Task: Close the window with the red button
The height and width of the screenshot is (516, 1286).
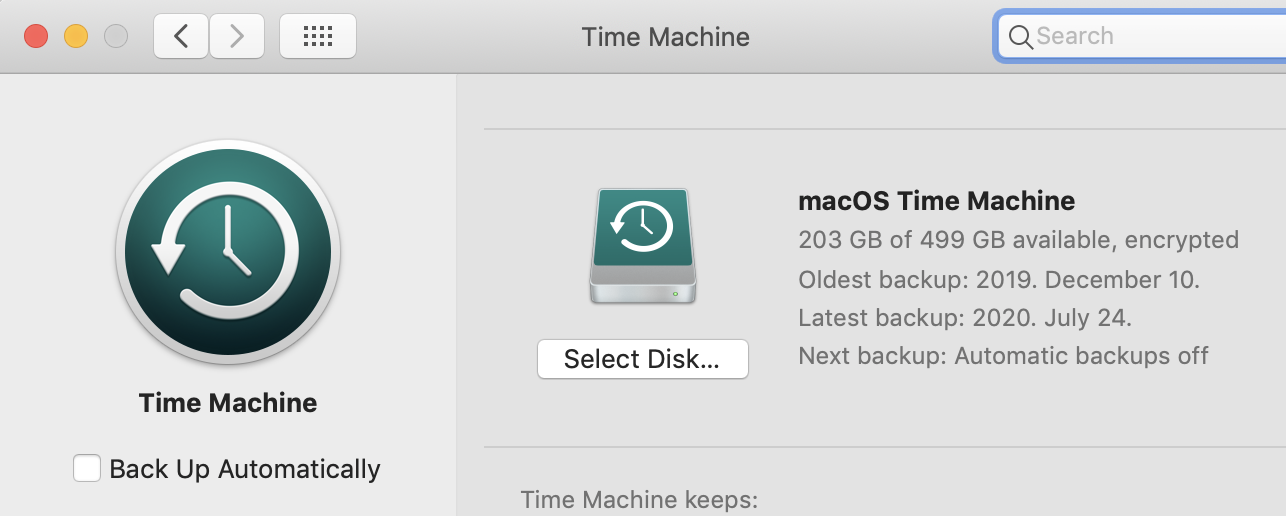Action: (x=36, y=36)
